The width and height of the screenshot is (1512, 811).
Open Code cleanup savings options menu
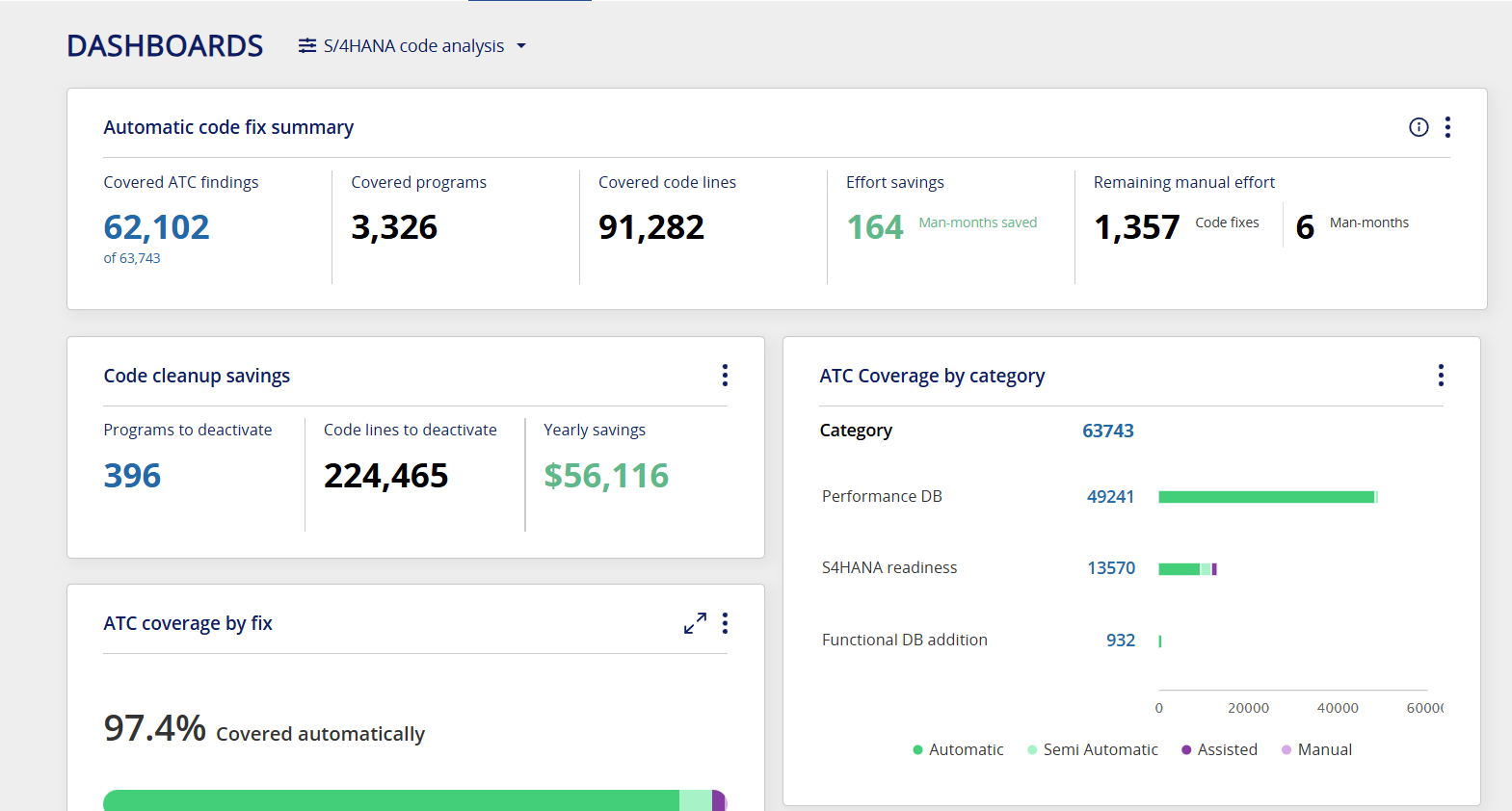click(725, 376)
